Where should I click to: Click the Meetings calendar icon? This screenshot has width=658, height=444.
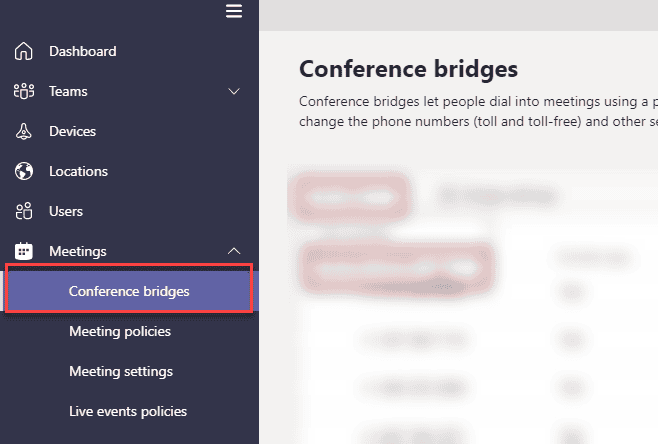click(24, 251)
